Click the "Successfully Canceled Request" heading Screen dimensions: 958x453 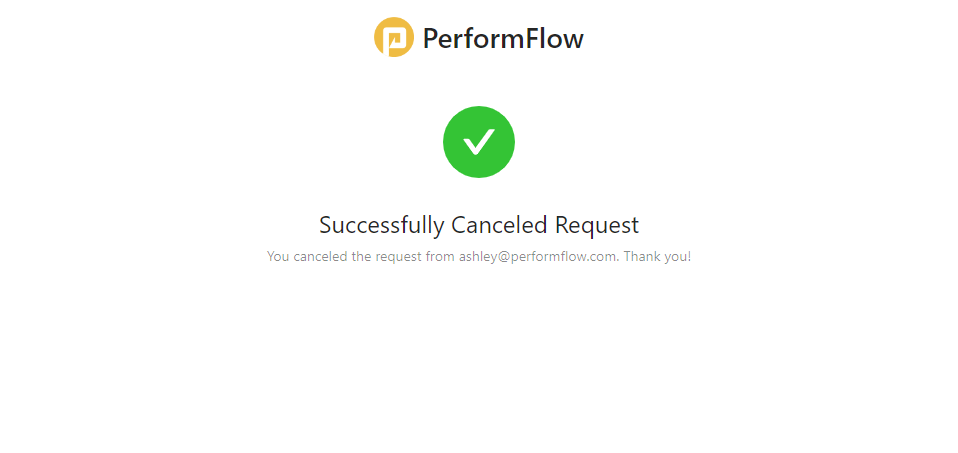(x=479, y=225)
